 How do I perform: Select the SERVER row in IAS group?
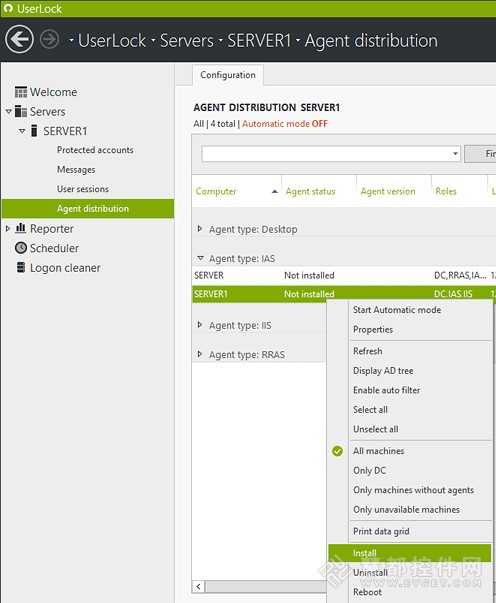tap(344, 275)
